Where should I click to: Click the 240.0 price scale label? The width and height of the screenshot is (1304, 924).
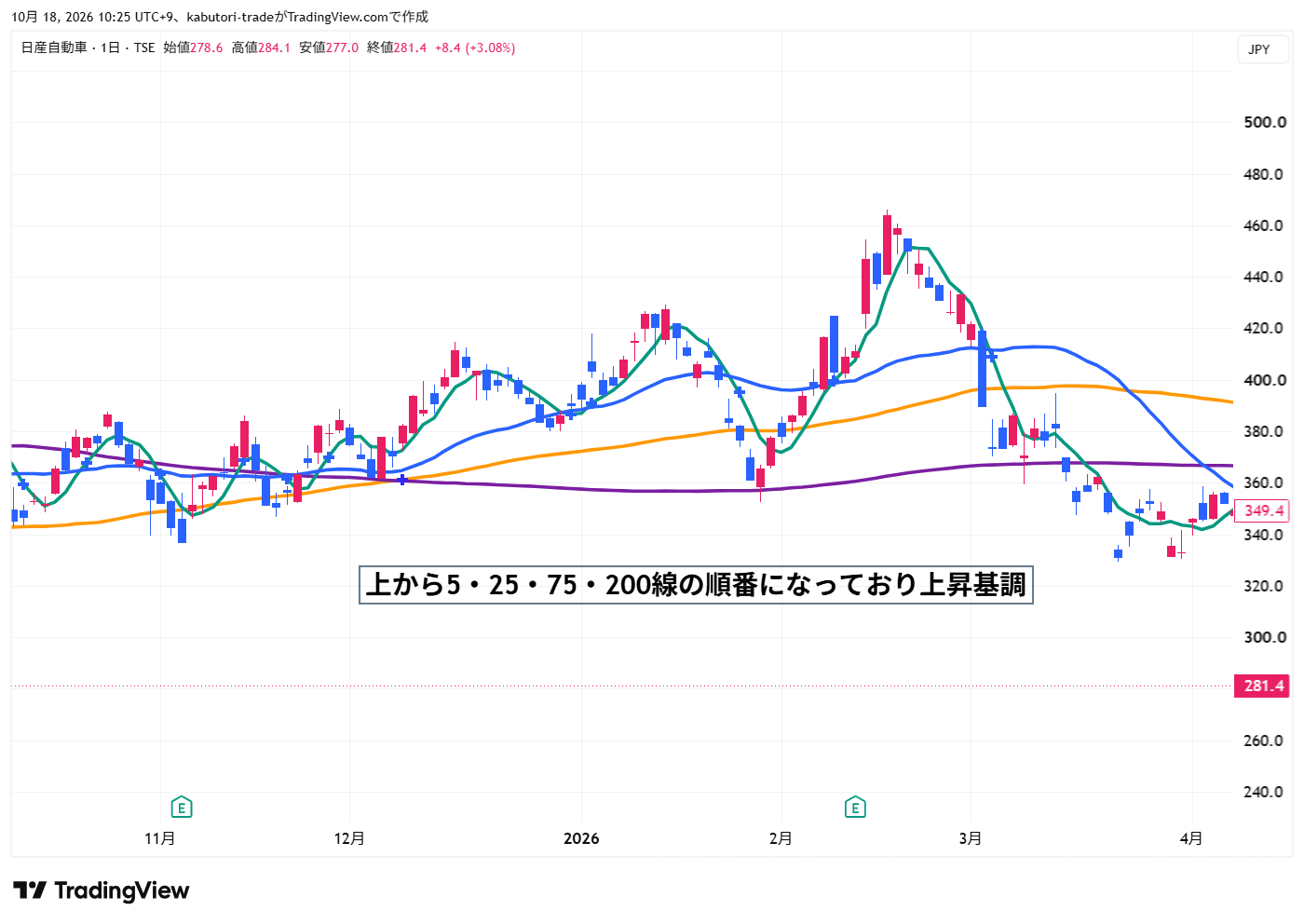point(1265,792)
